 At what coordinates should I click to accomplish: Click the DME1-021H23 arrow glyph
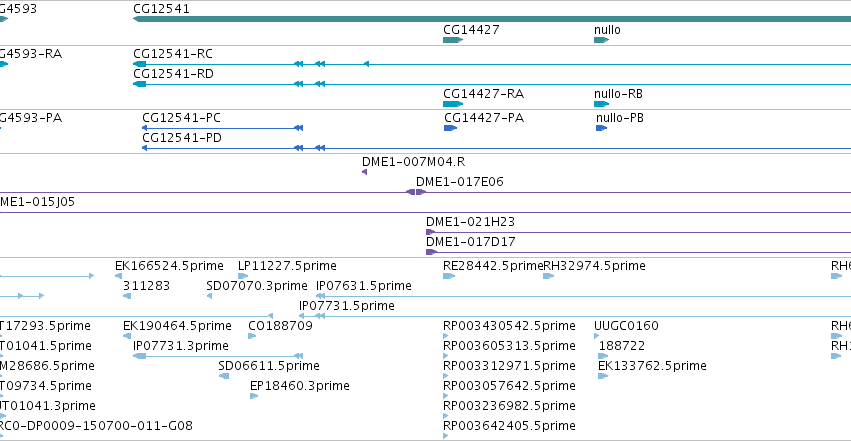tap(430, 232)
